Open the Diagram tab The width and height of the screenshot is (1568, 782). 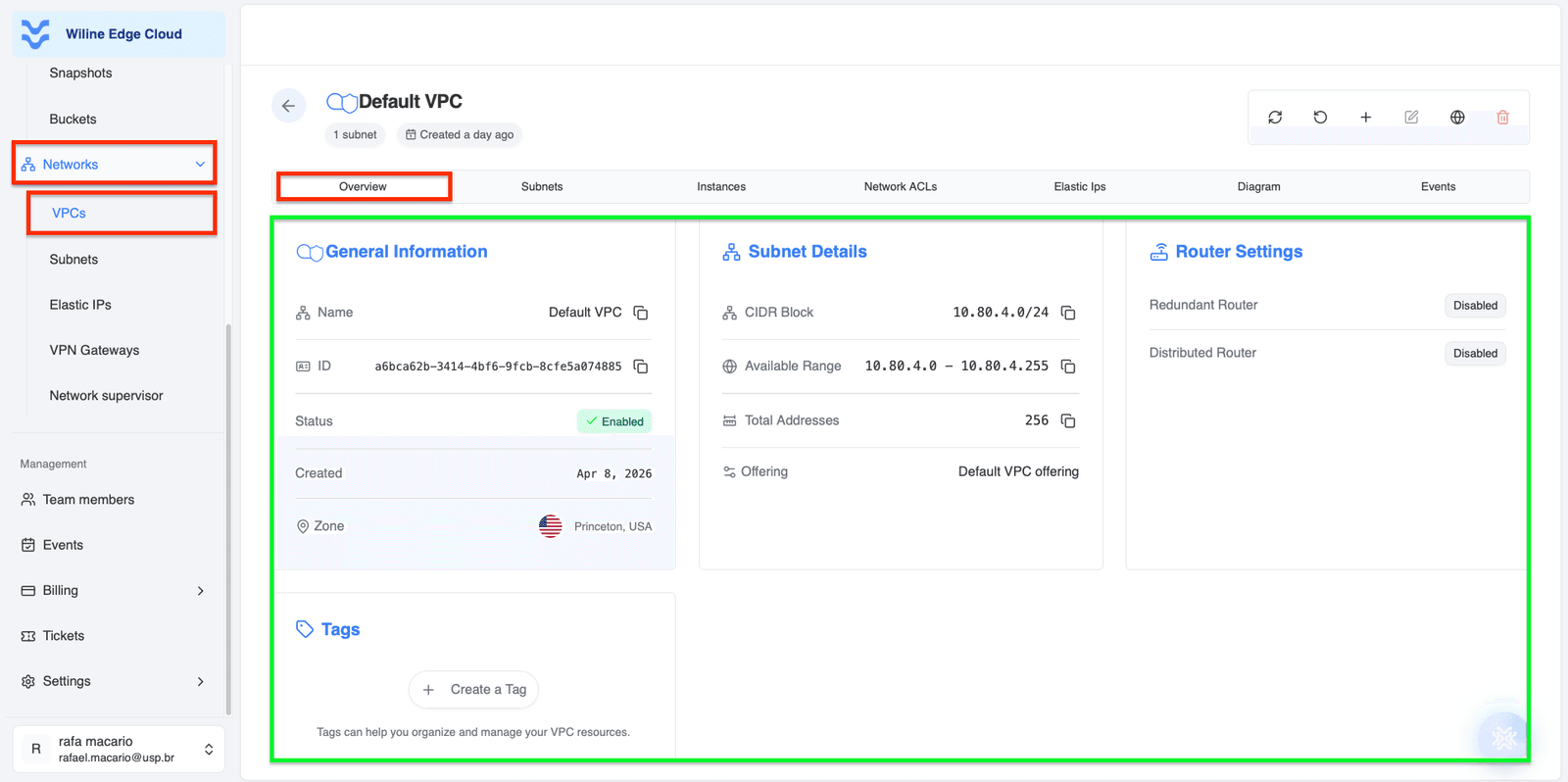[1259, 187]
